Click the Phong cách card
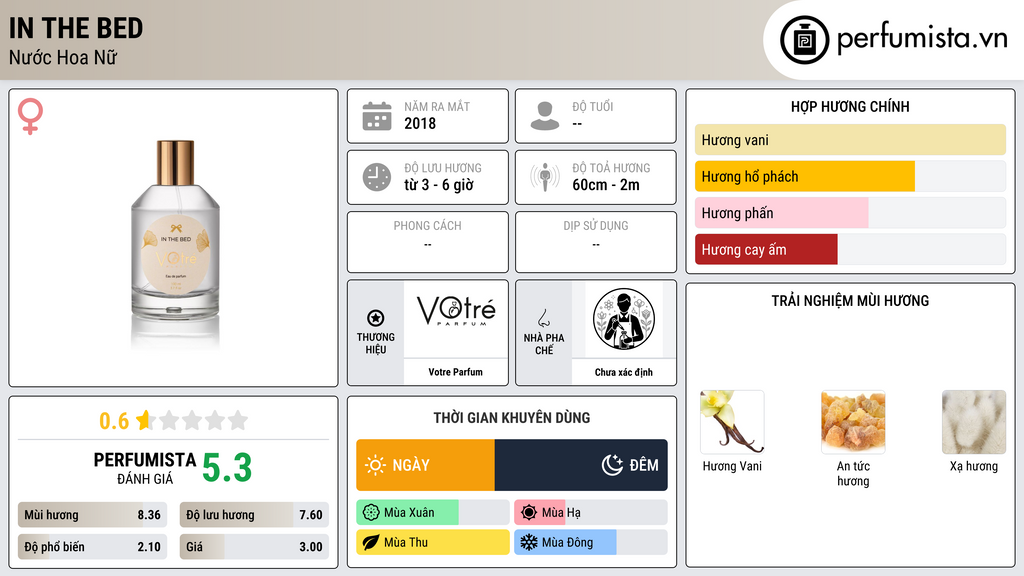This screenshot has height=576, width=1024. [x=428, y=242]
